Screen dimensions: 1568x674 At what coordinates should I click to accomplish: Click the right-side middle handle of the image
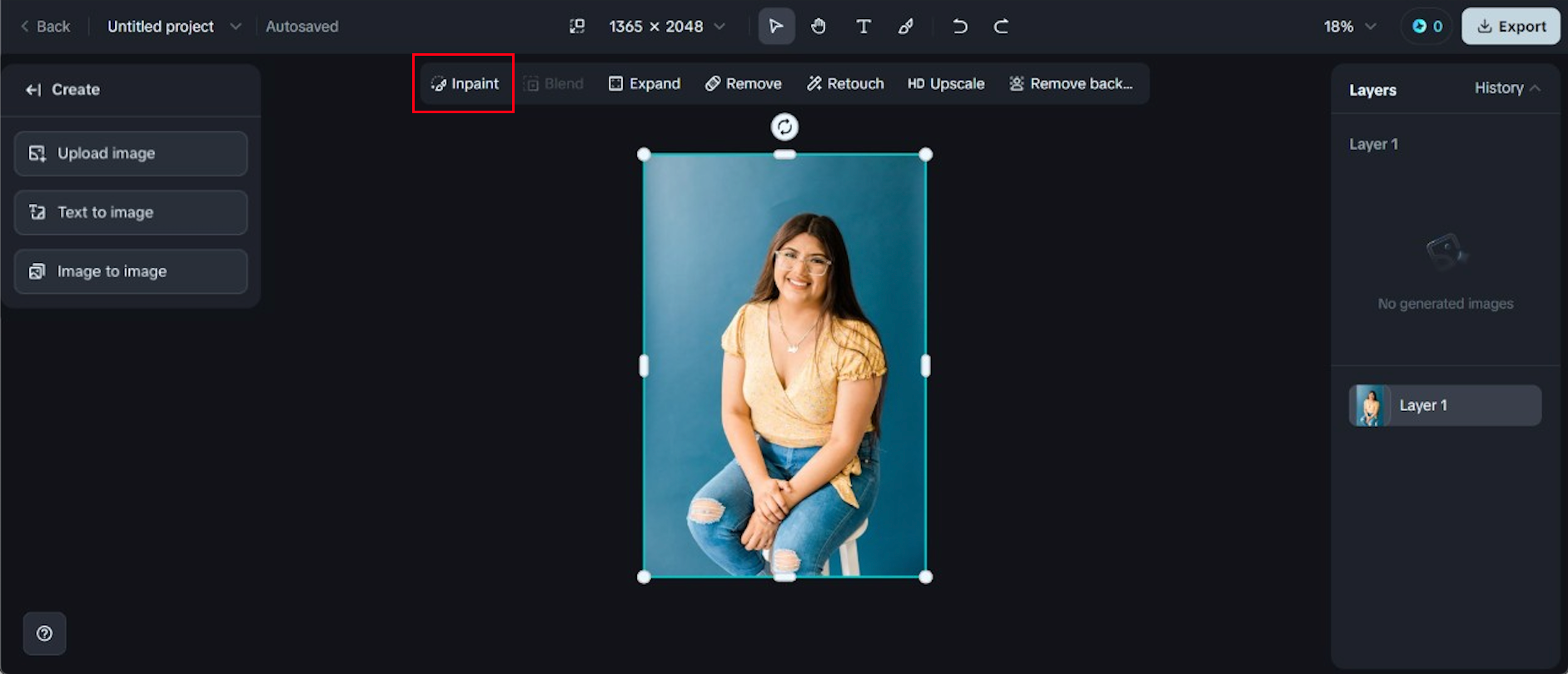pyautogui.click(x=925, y=365)
